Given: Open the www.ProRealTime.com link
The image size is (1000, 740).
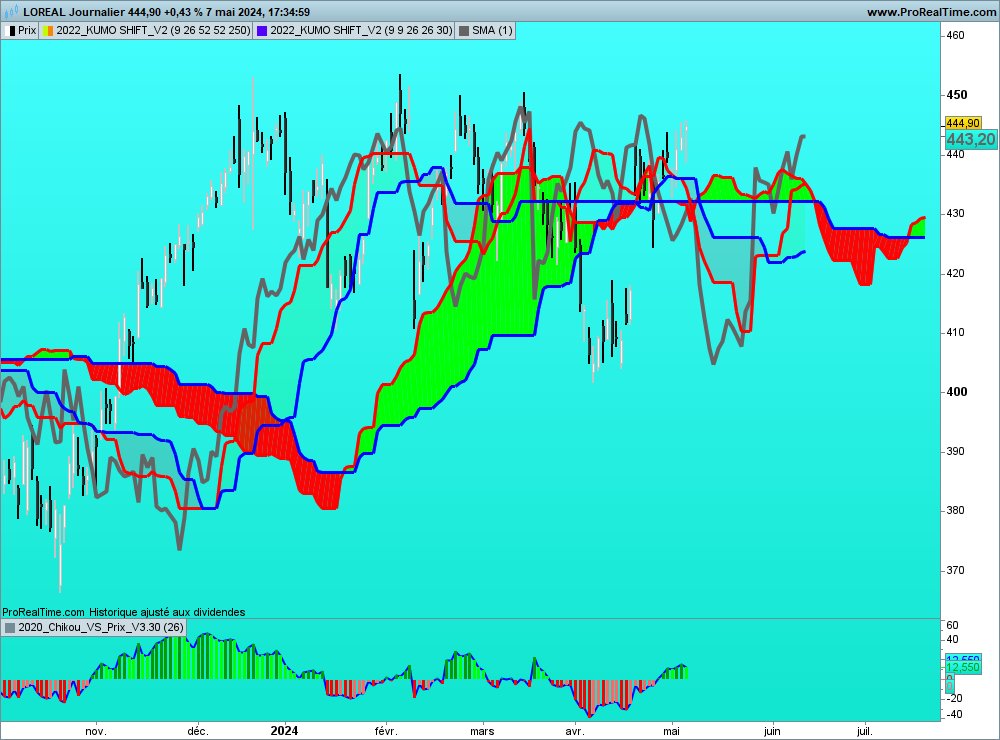Looking at the screenshot, I should click(x=930, y=11).
